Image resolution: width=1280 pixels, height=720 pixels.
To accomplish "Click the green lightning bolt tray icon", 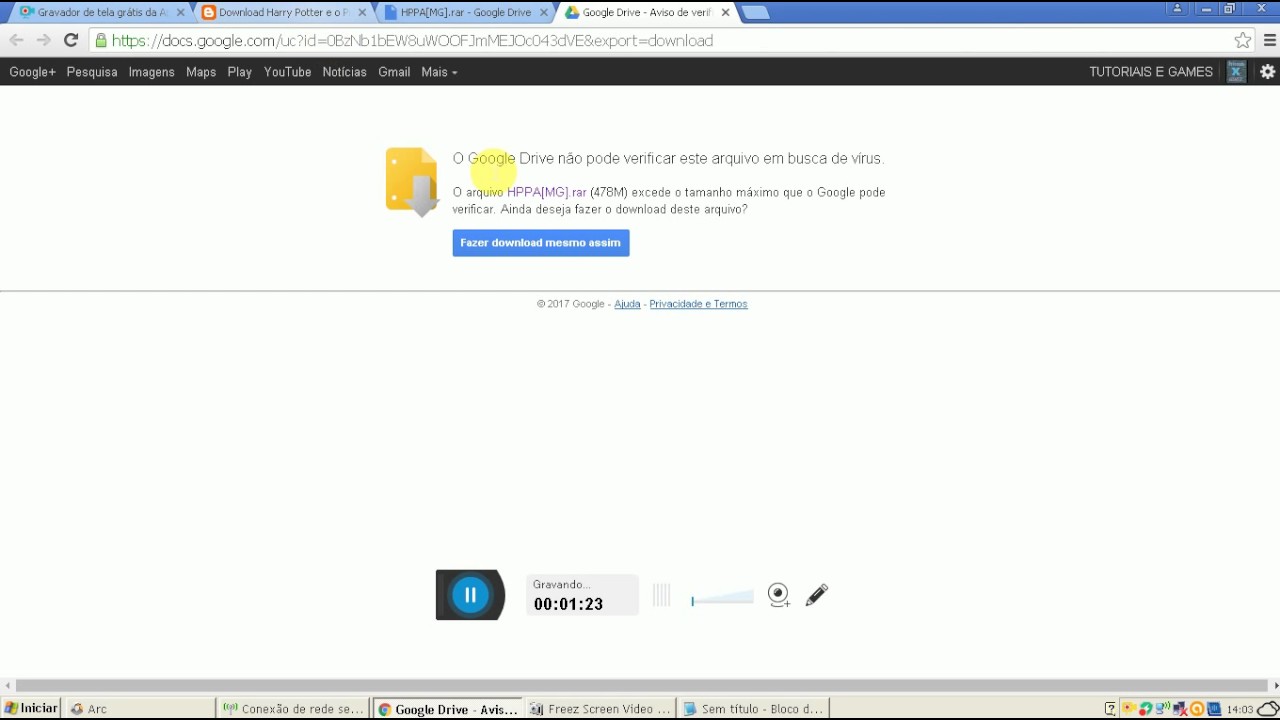I will click(x=1146, y=709).
